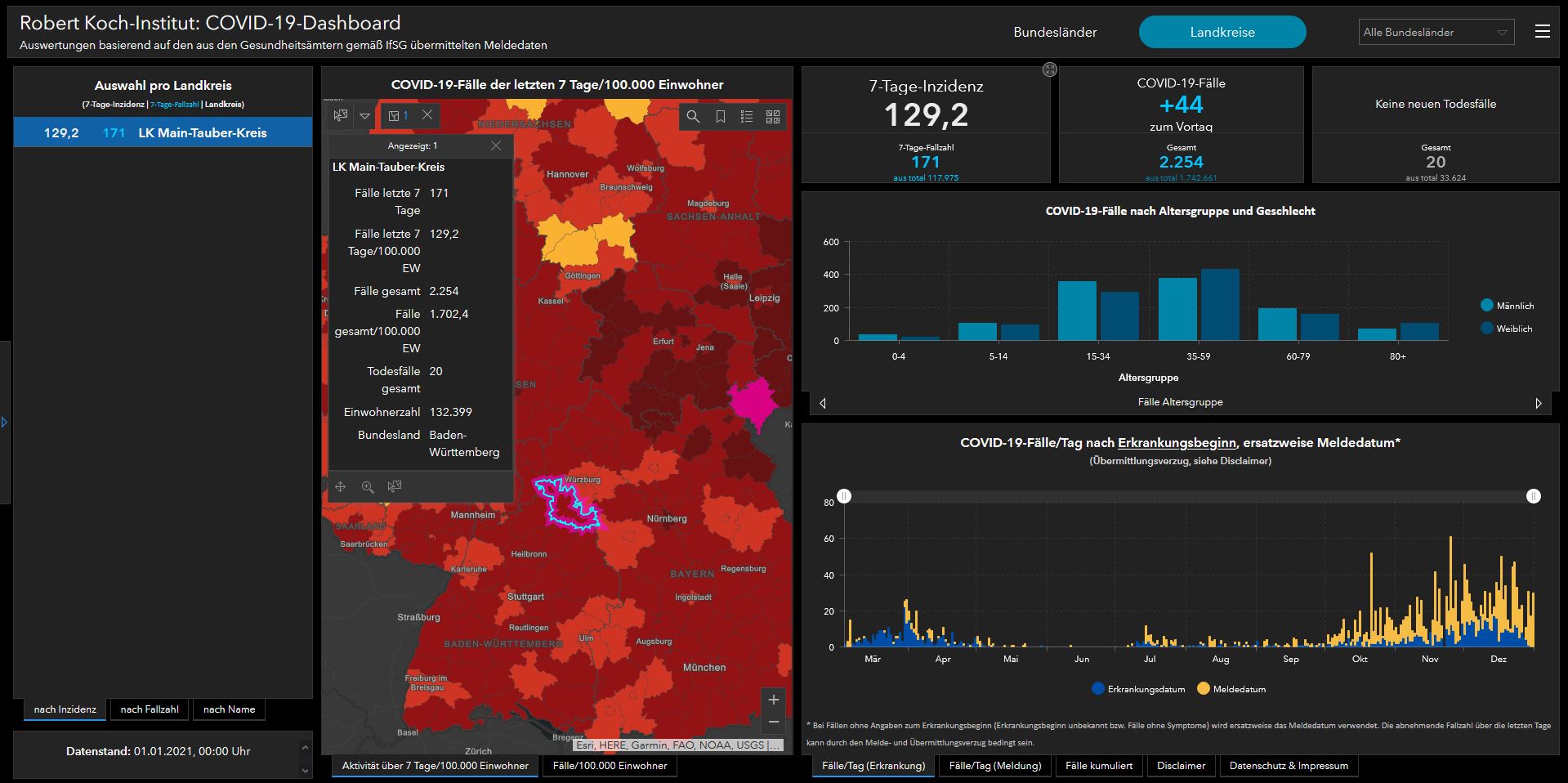Switch to the Fälle kumuliert tab

[x=1099, y=766]
